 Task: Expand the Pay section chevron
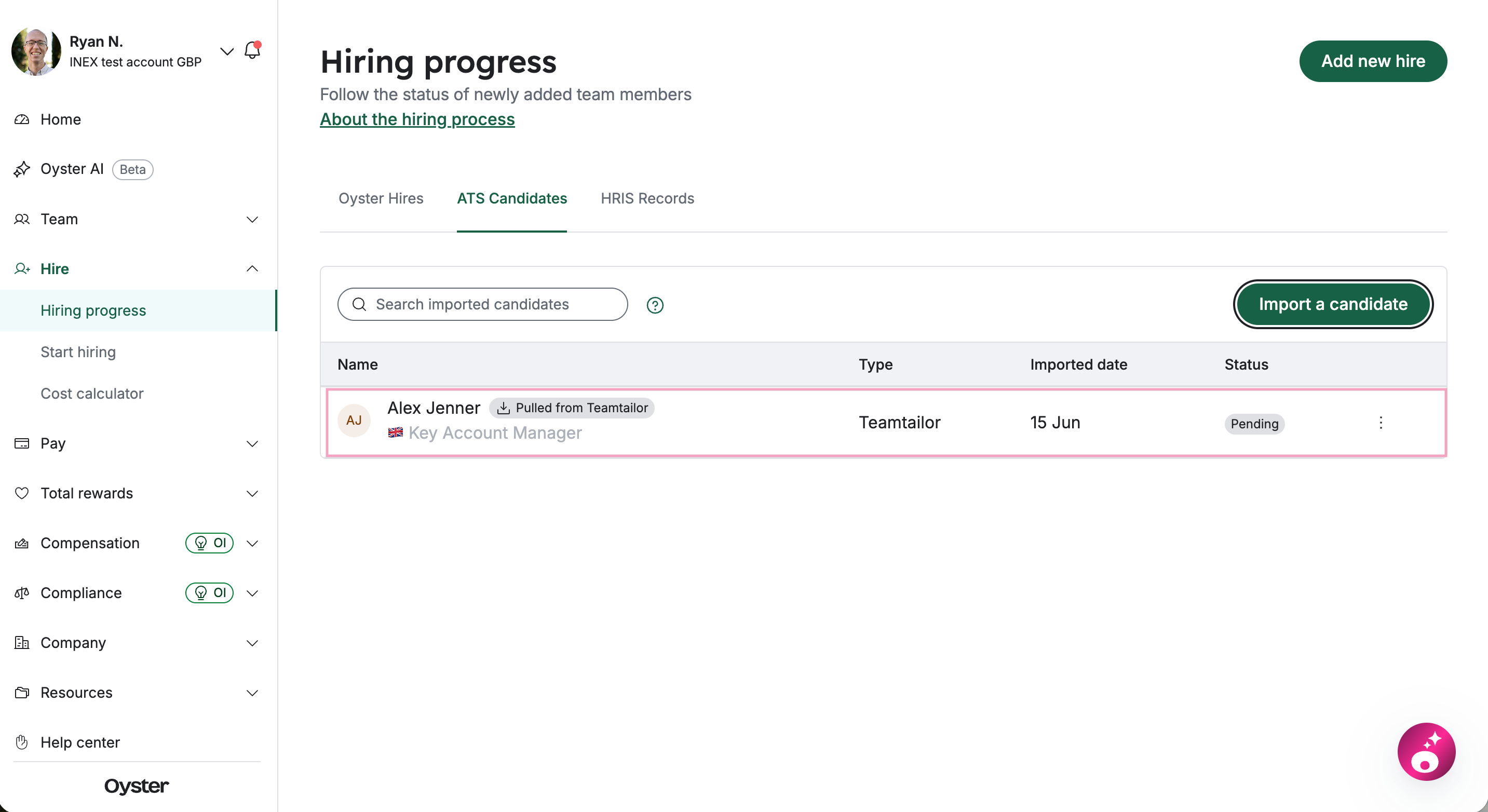[252, 443]
